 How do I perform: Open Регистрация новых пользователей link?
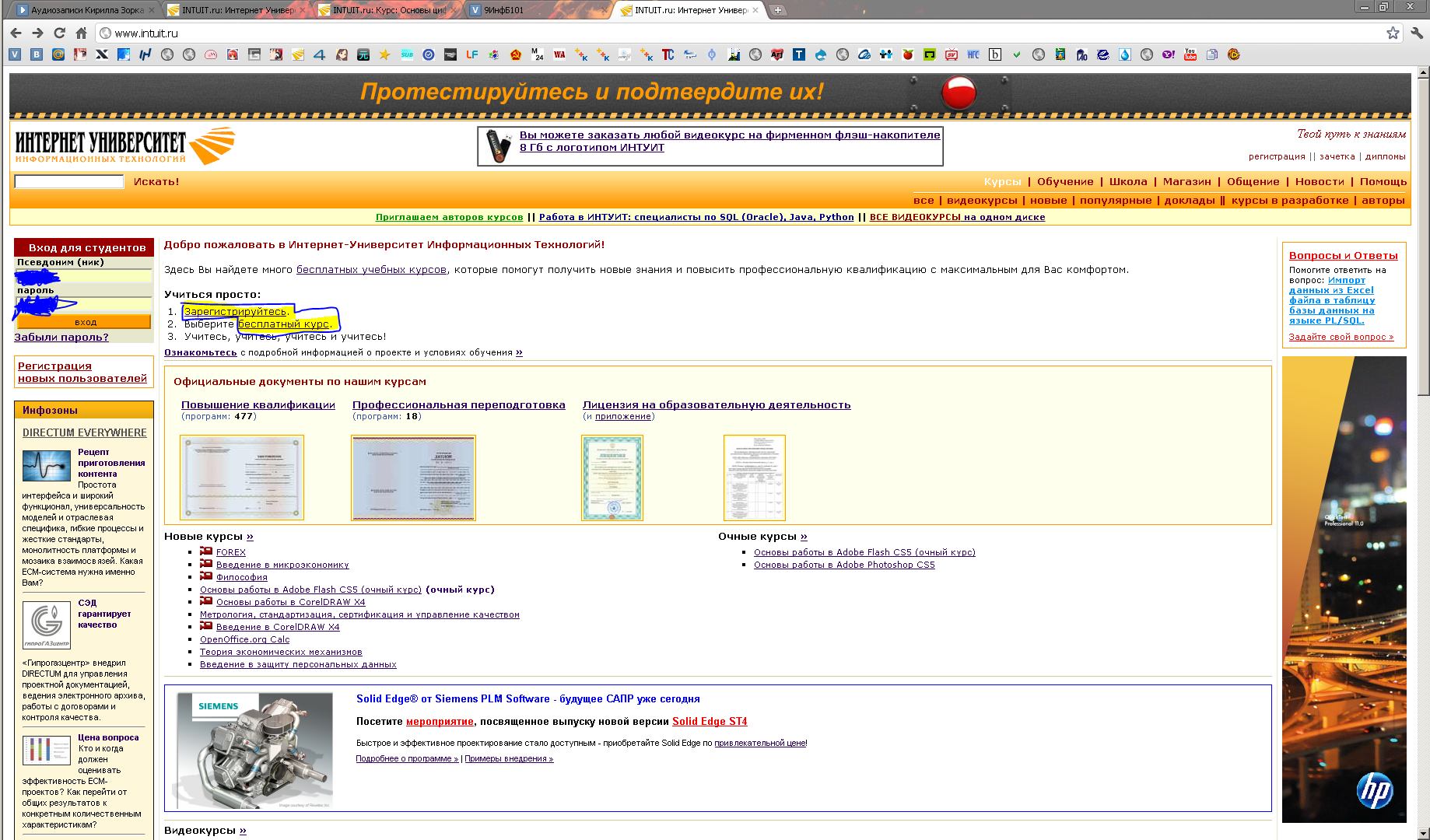coord(82,373)
